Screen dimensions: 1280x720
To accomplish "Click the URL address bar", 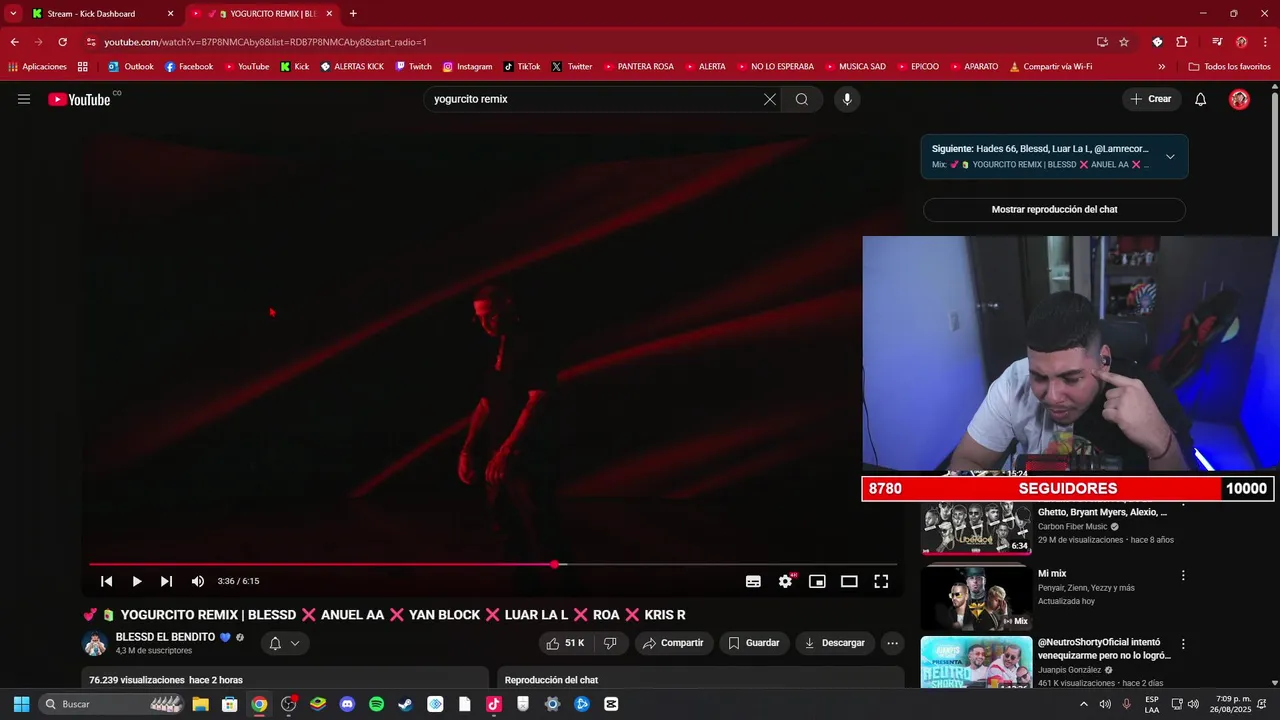I will pyautogui.click(x=590, y=42).
